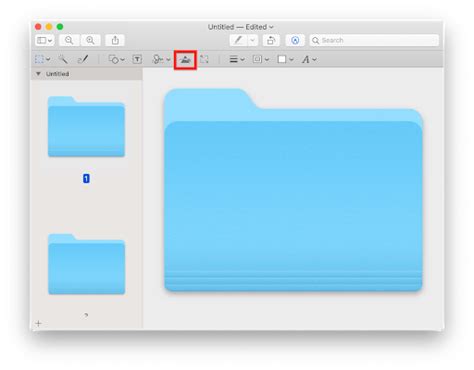Select the second folder thumbnail in sidebar

86,264
